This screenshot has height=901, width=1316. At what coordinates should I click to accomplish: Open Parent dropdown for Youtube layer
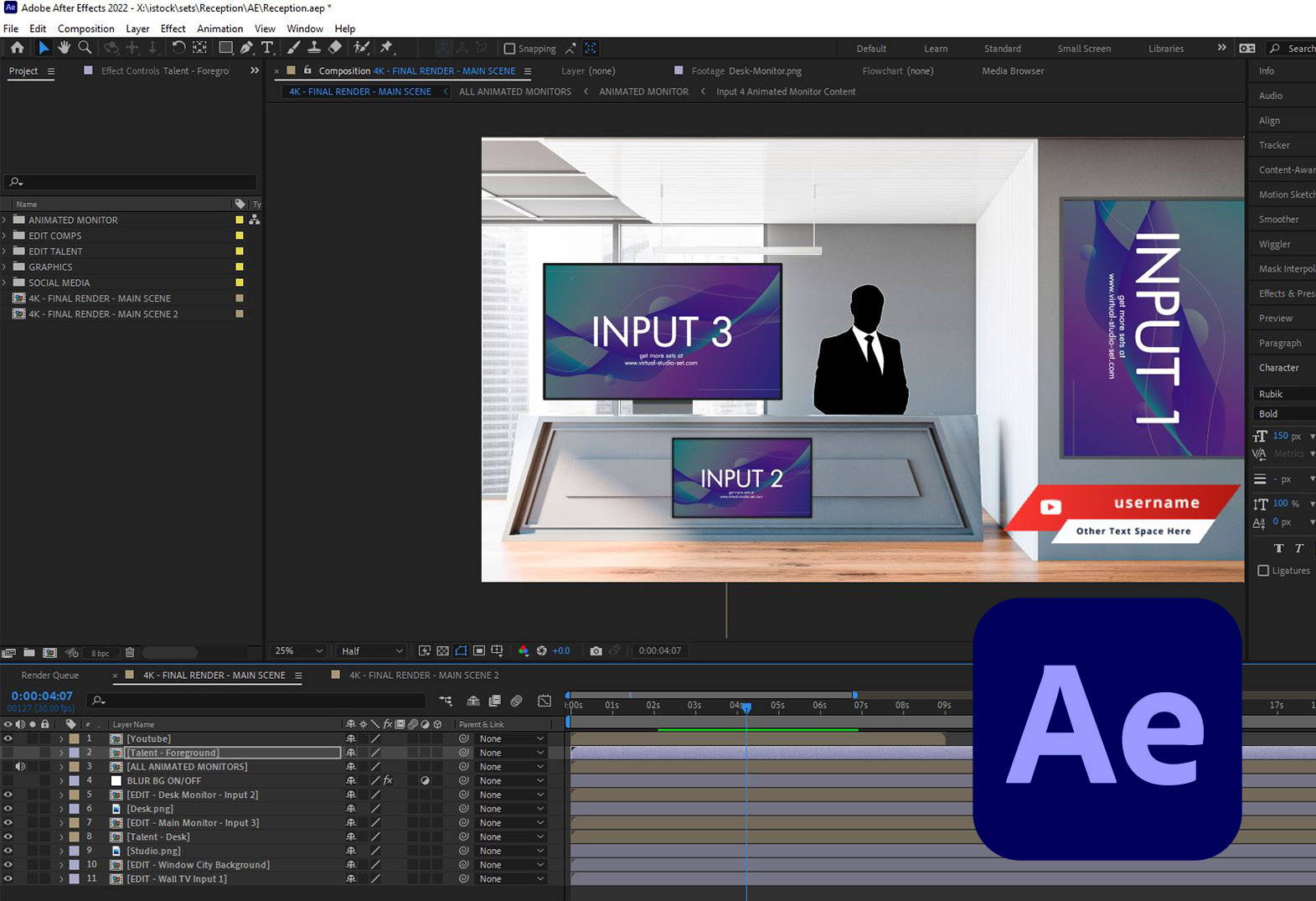click(511, 738)
